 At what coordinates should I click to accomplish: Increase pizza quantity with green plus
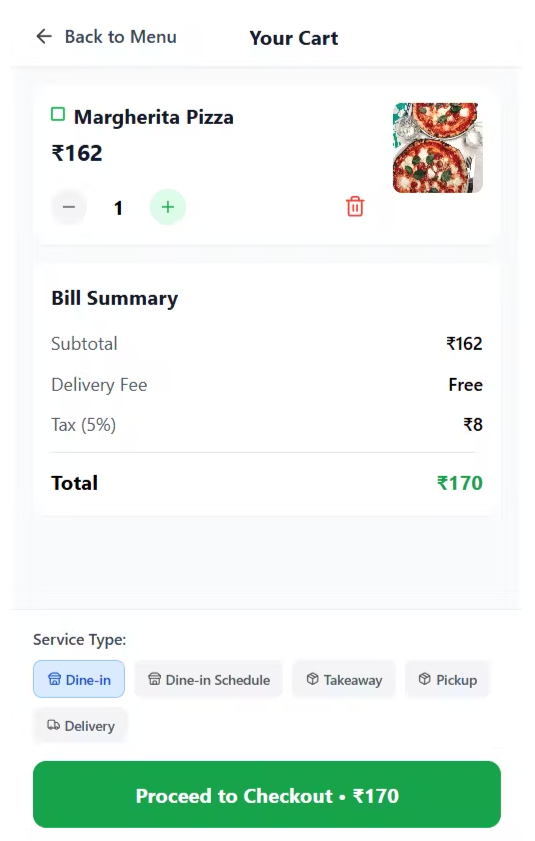point(168,207)
